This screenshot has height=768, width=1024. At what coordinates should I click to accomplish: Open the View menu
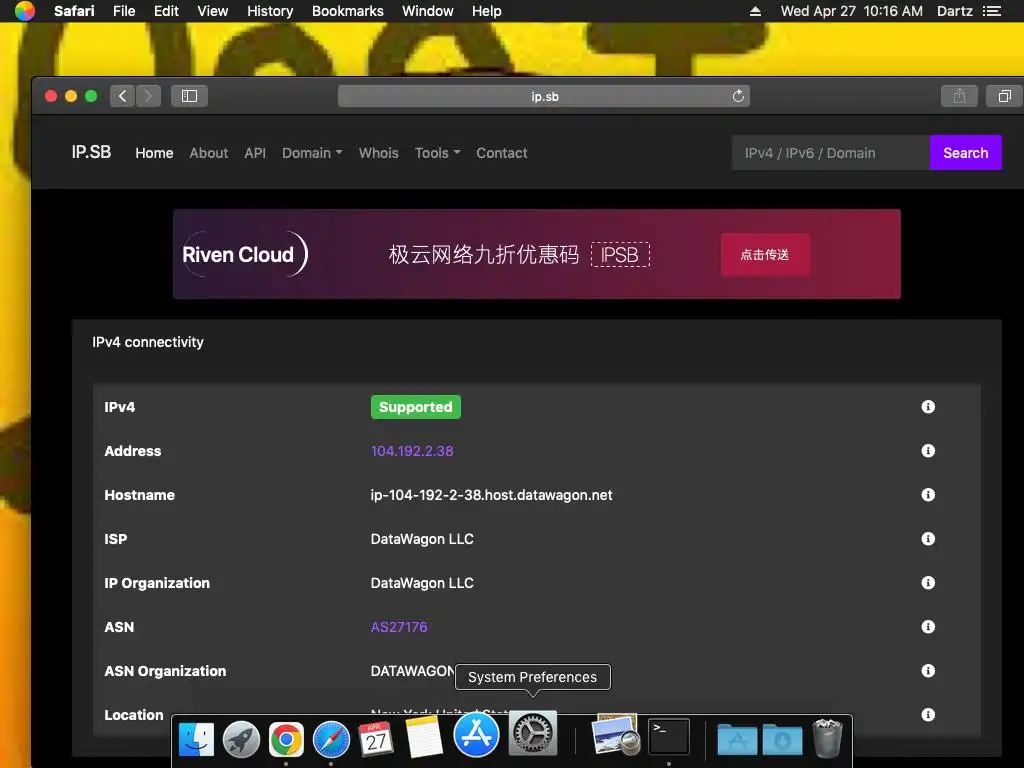pos(213,11)
